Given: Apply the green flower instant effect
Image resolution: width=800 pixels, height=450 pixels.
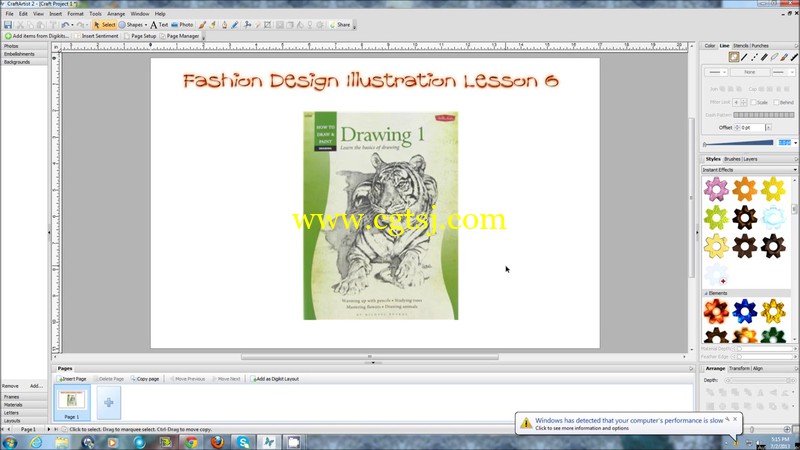Looking at the screenshot, I should pos(716,218).
